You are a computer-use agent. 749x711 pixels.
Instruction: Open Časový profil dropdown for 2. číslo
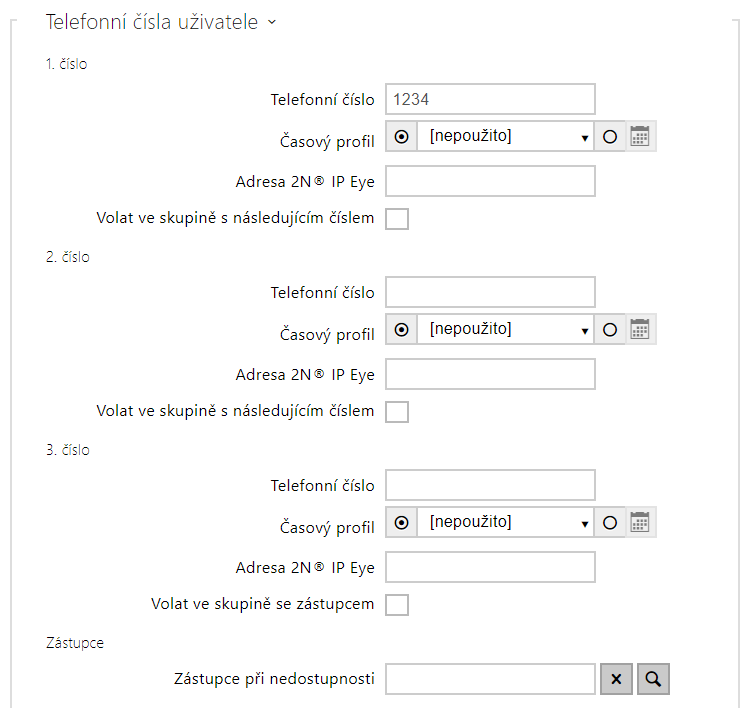coord(506,329)
